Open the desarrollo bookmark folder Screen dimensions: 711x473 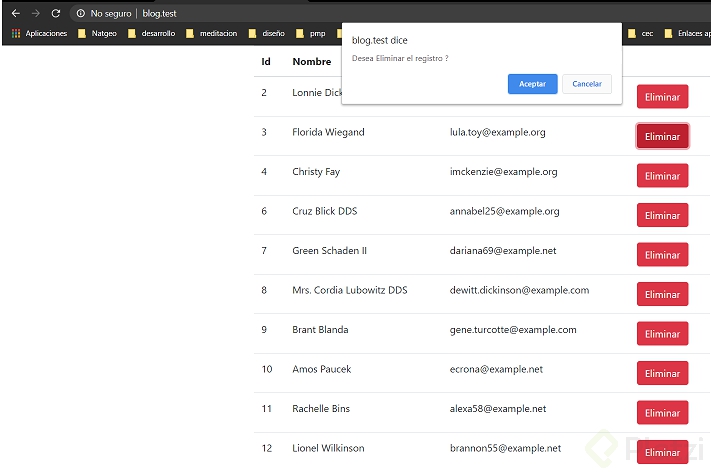[x=152, y=33]
